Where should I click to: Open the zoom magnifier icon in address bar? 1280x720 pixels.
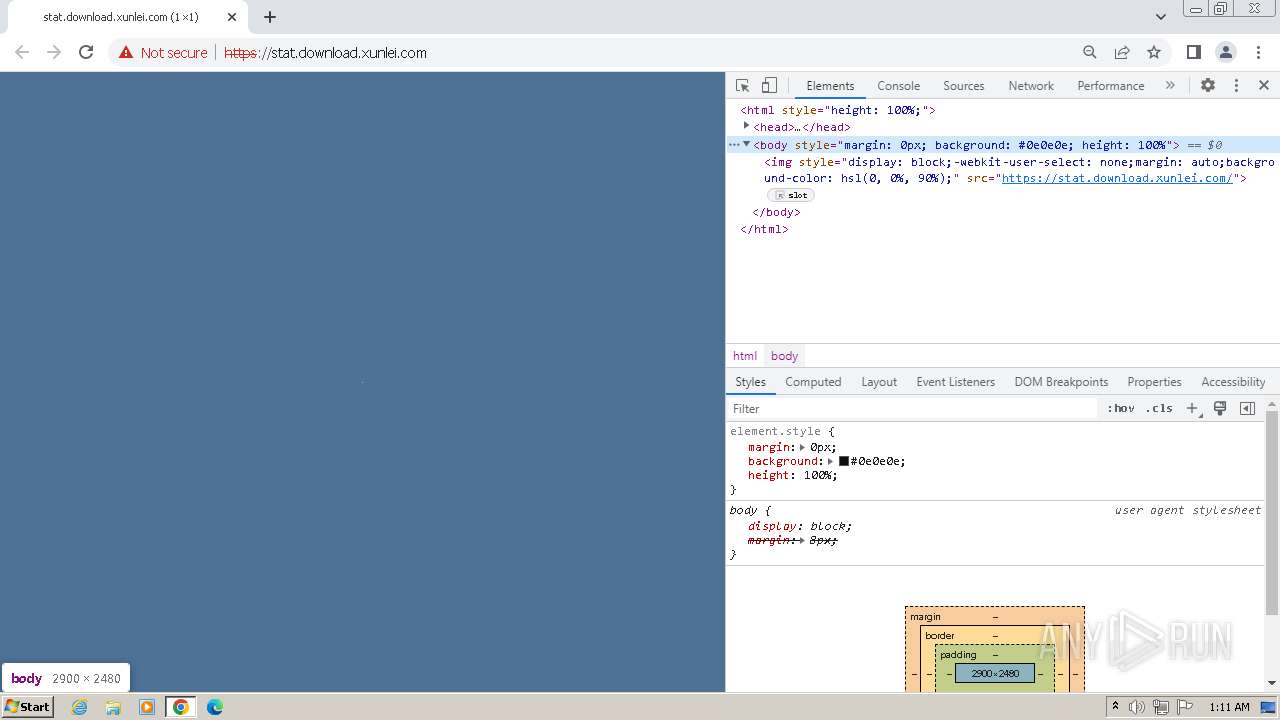pyautogui.click(x=1090, y=52)
